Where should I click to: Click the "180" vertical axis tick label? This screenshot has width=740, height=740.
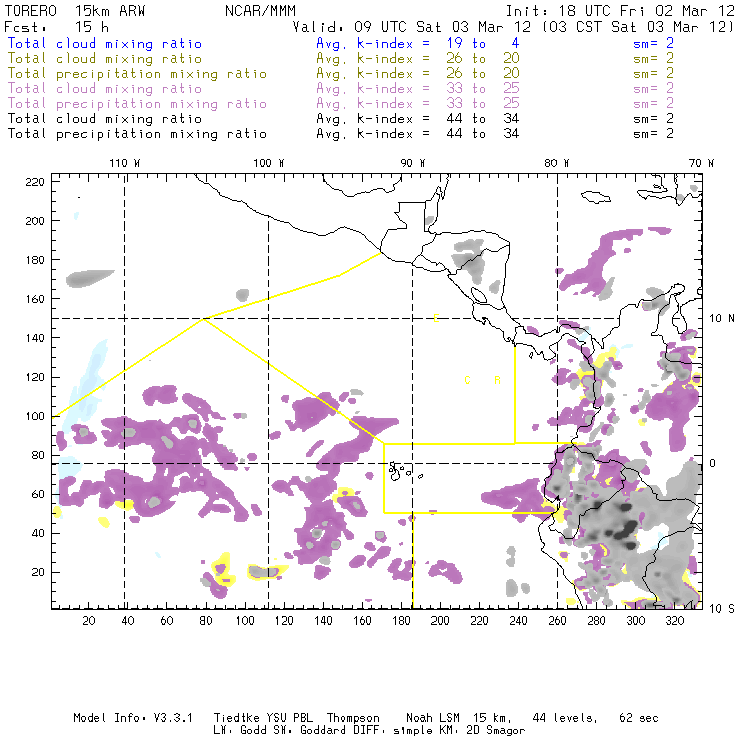(x=35, y=260)
